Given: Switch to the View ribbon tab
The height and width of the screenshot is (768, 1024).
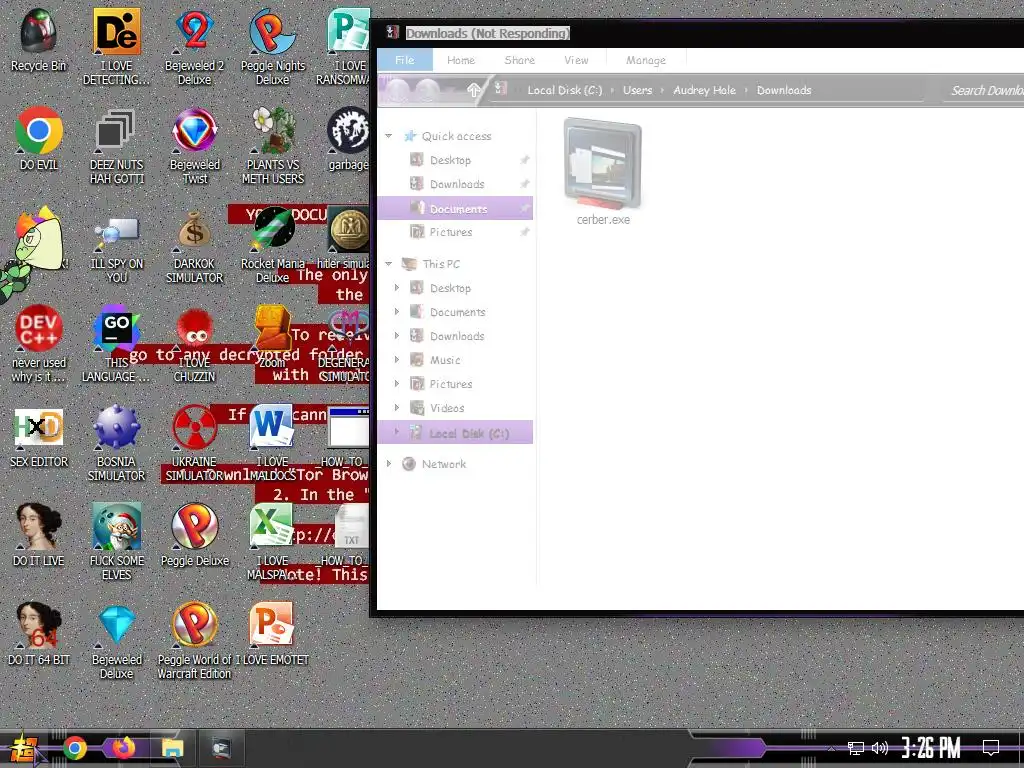Looking at the screenshot, I should (576, 59).
